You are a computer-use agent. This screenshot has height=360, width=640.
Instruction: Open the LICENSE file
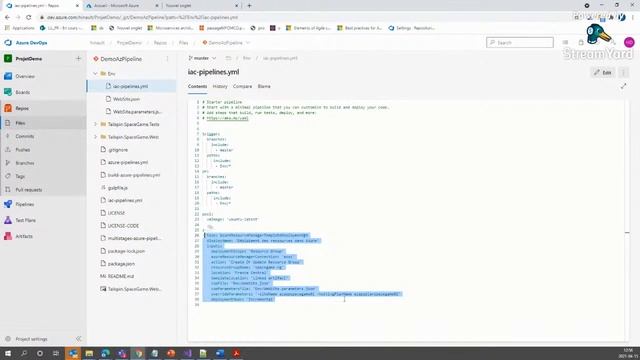coord(116,213)
